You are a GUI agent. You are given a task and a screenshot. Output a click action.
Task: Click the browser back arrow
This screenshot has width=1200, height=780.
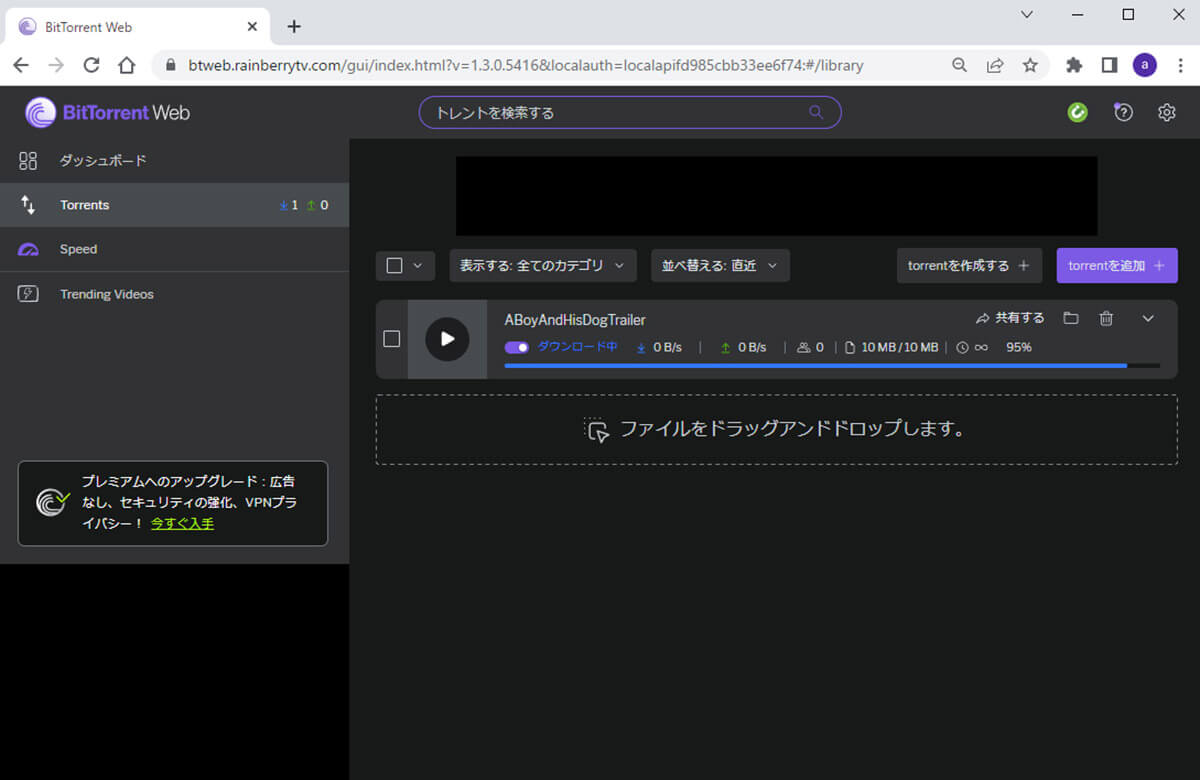point(21,65)
